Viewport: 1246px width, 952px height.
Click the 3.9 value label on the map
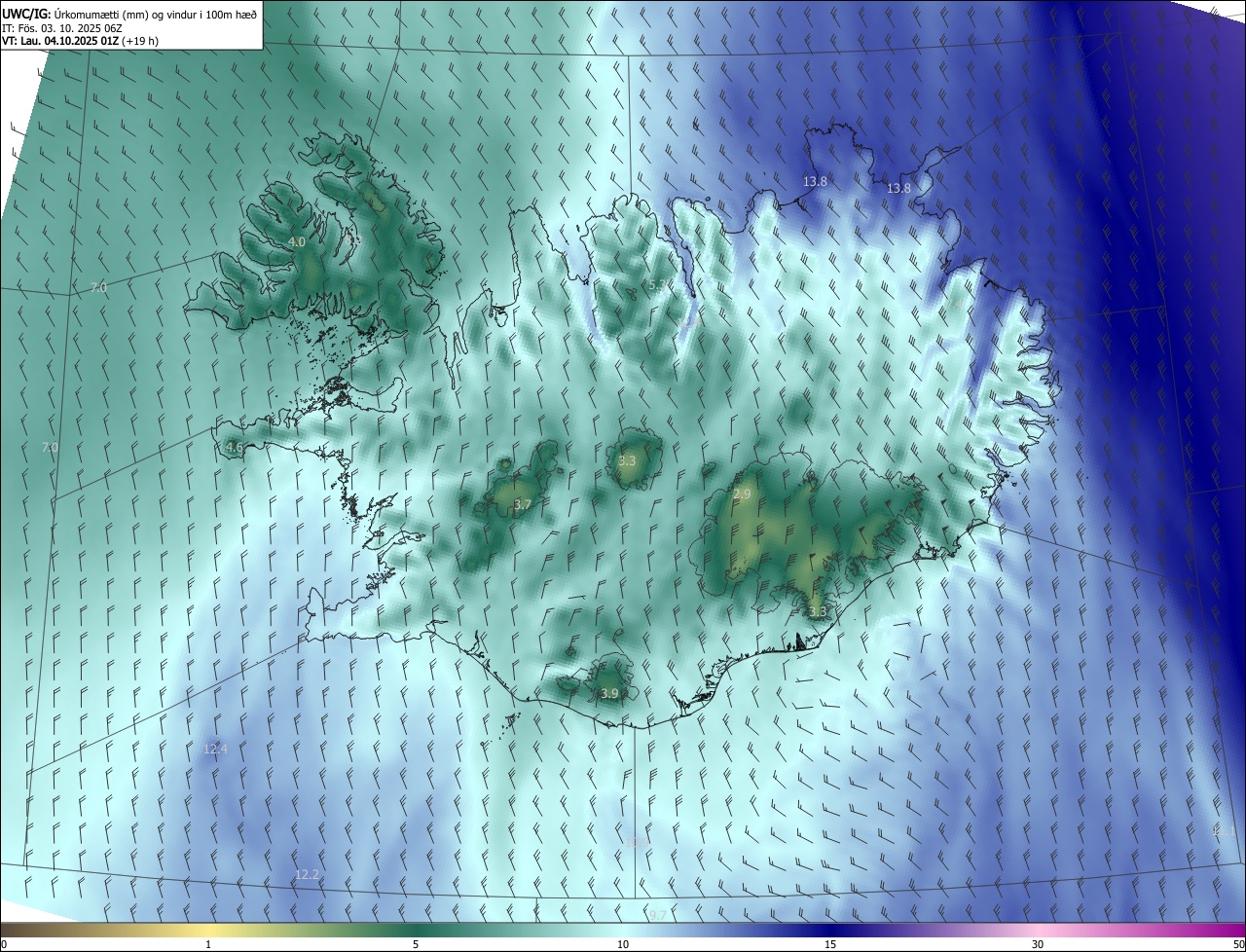609,693
